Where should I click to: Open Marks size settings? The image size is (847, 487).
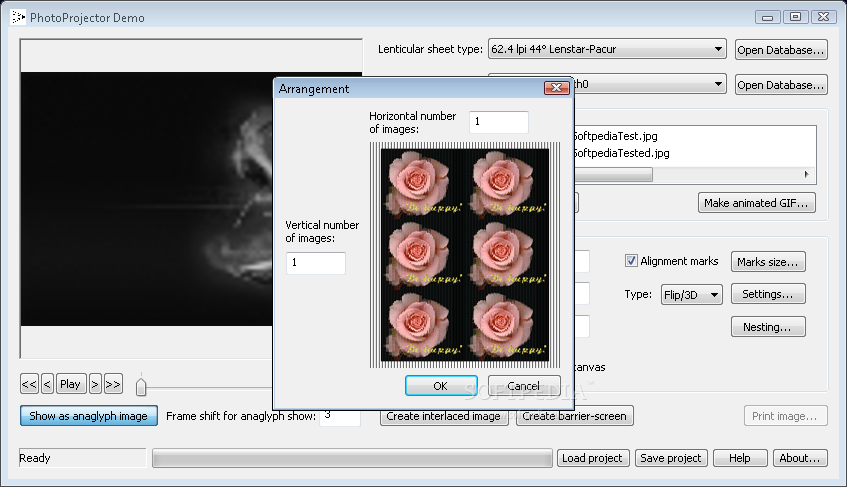coord(768,262)
